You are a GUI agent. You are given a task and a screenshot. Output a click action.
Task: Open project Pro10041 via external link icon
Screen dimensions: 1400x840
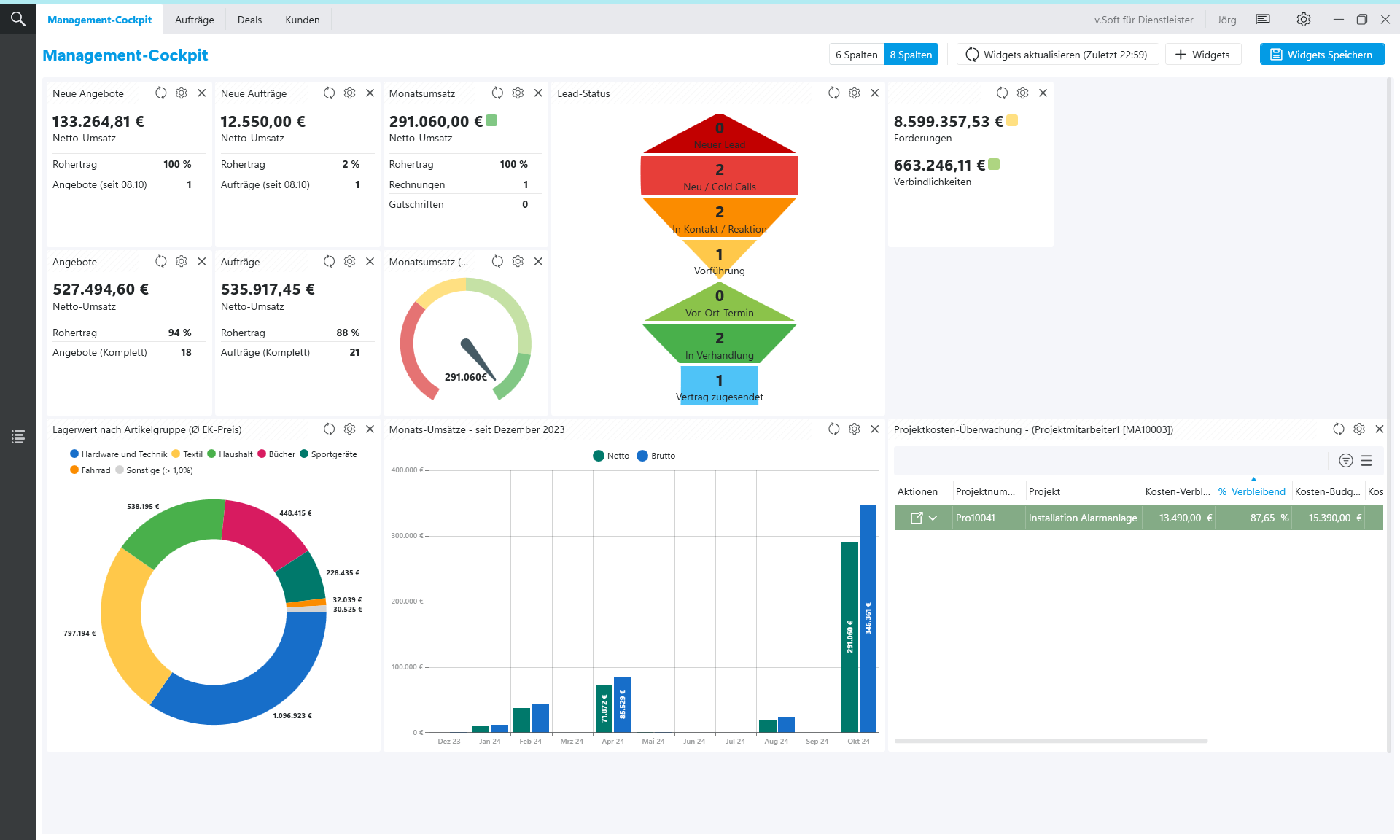click(x=917, y=518)
